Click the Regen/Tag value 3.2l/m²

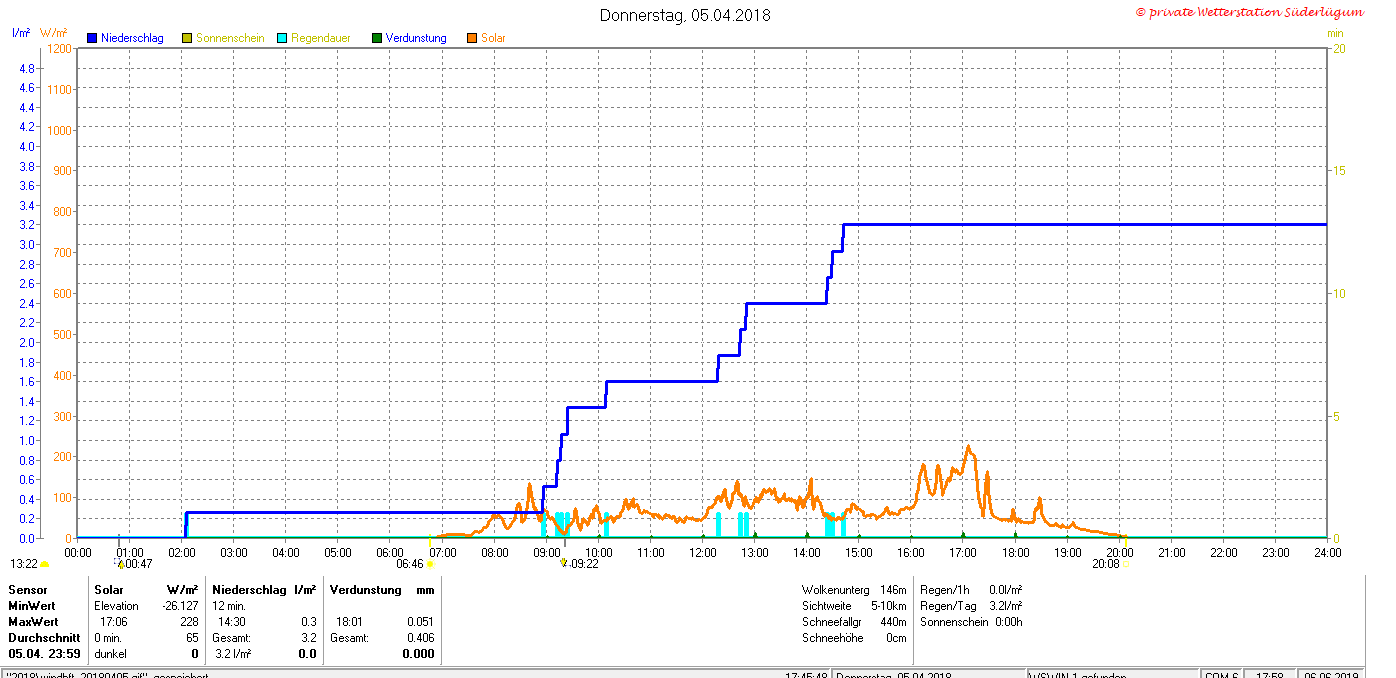pos(1005,606)
